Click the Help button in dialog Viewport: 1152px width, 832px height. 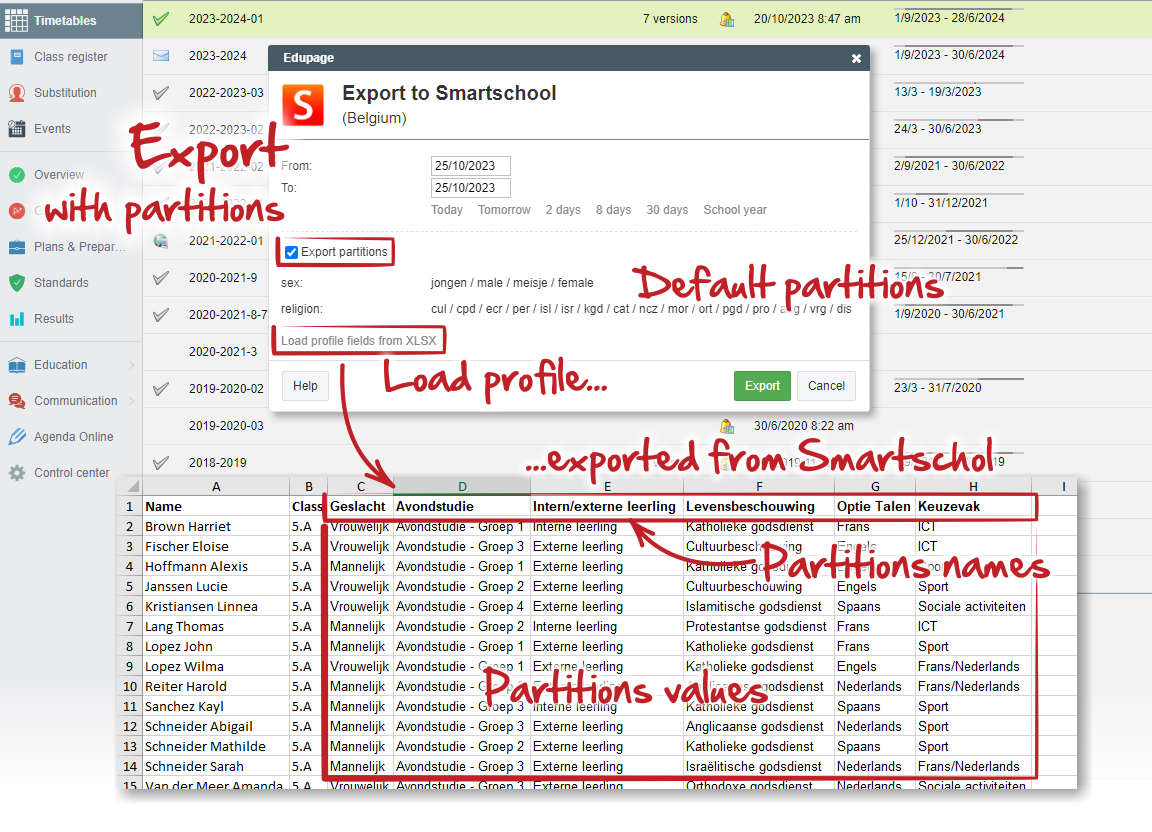[x=305, y=386]
